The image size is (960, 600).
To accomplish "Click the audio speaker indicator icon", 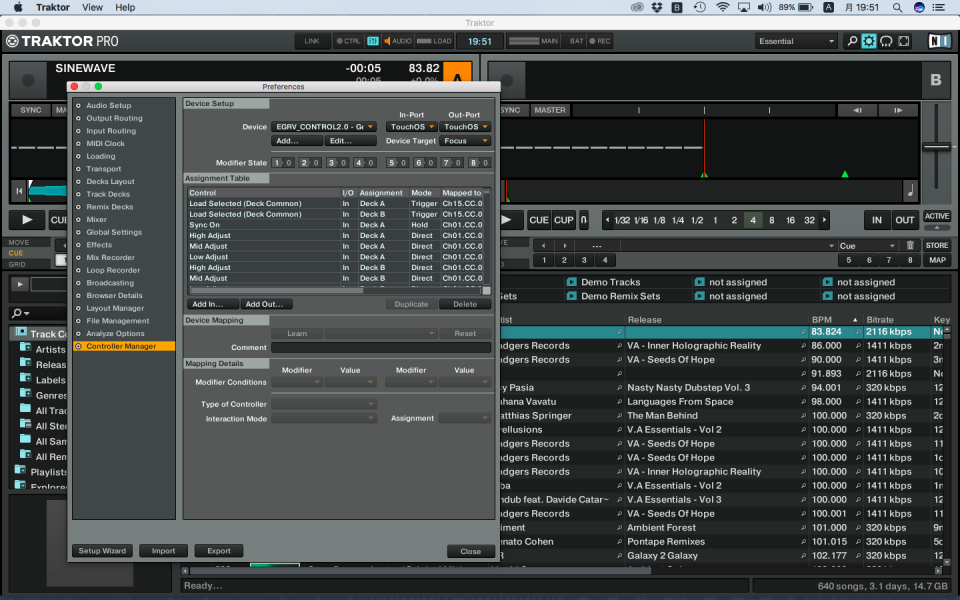I will (387, 41).
